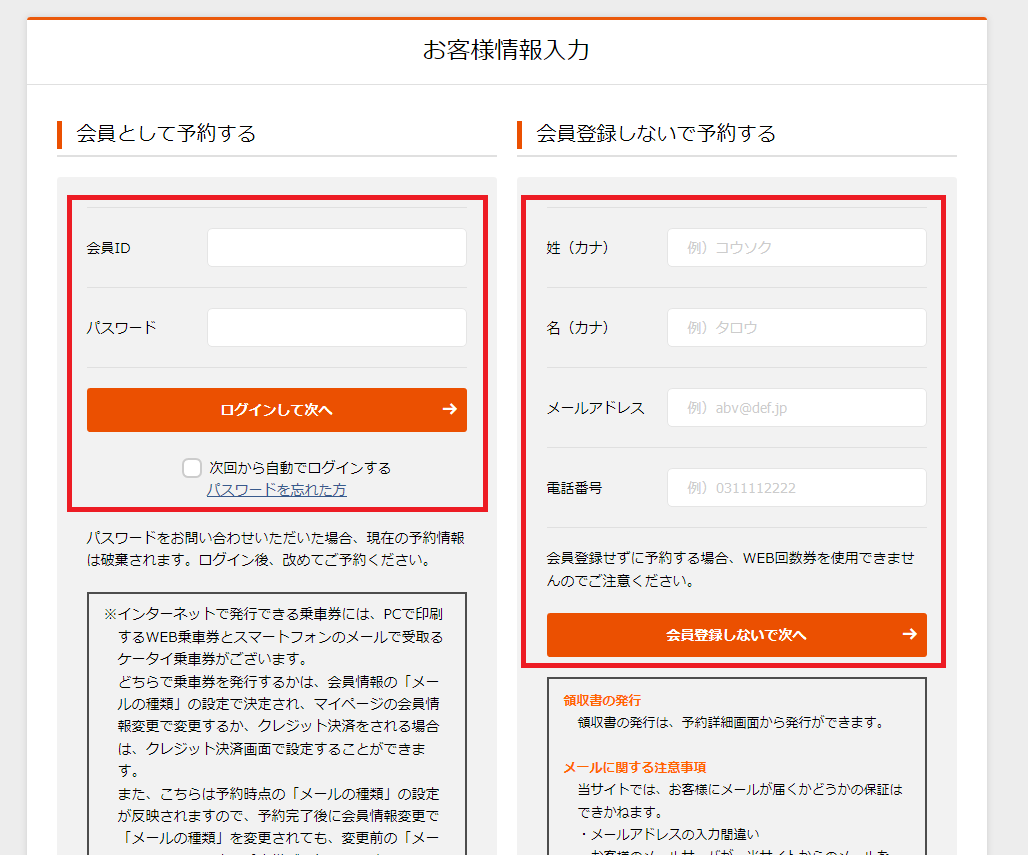Click the WEB回数券 notice text

tap(731, 569)
